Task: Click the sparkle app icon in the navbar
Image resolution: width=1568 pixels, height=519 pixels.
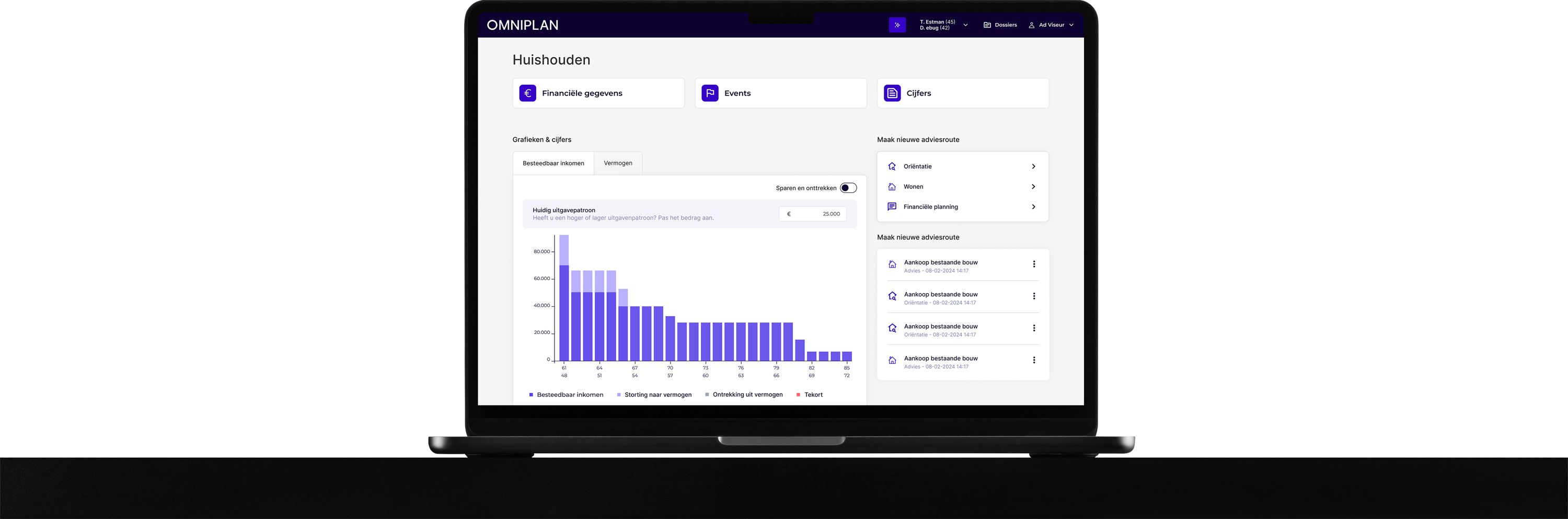Action: [x=897, y=25]
